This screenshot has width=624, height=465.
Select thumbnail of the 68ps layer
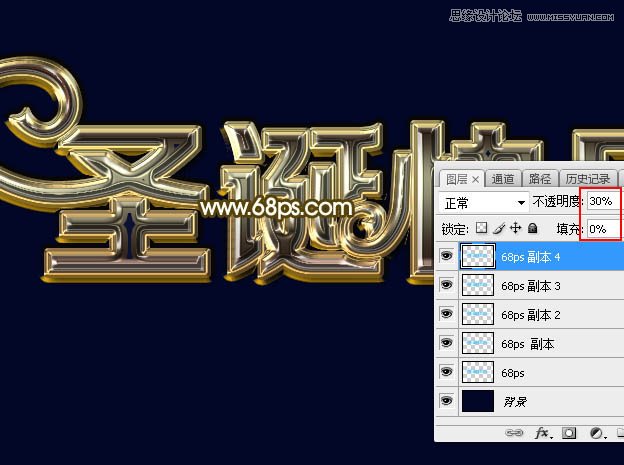click(478, 372)
